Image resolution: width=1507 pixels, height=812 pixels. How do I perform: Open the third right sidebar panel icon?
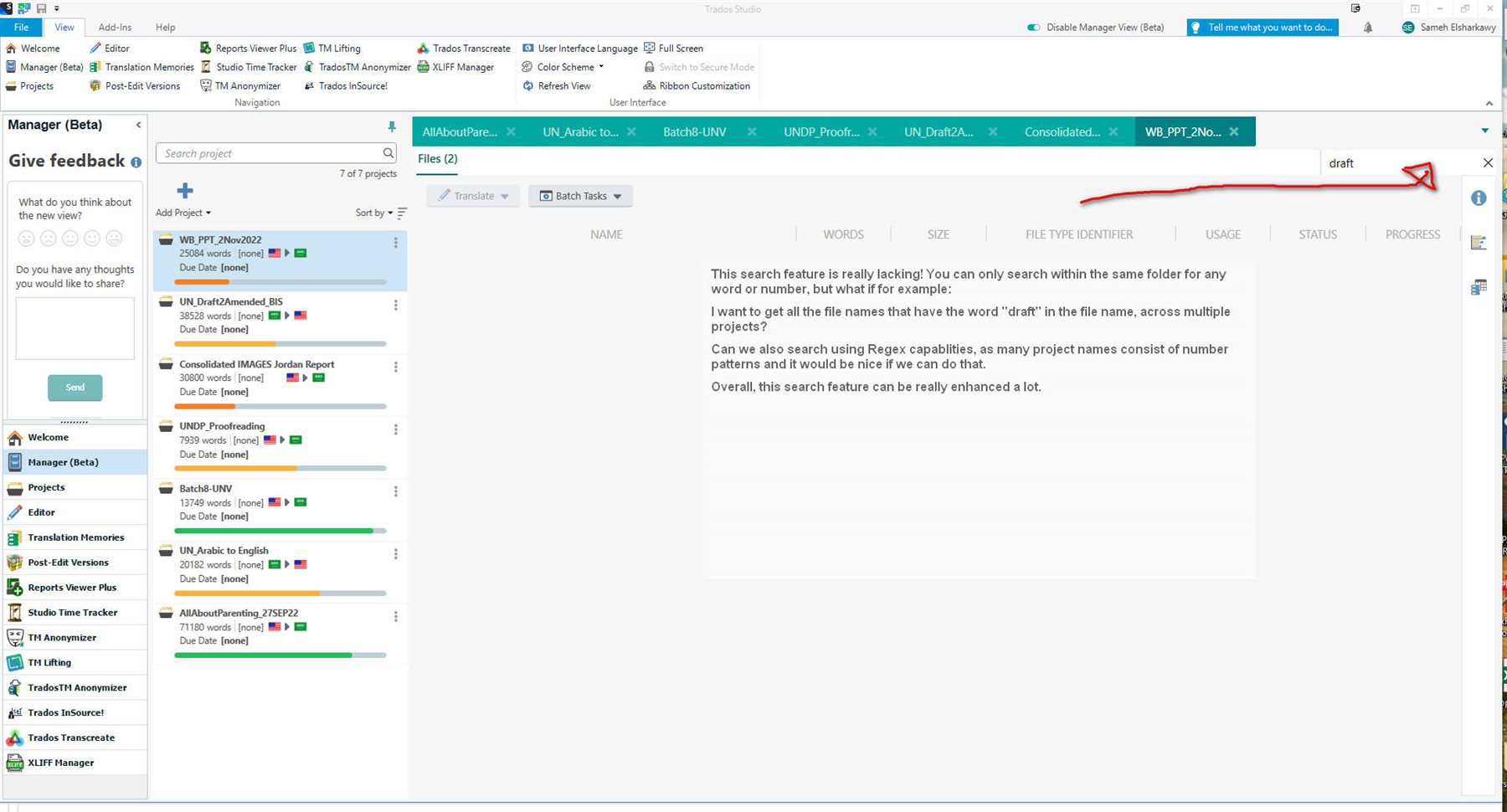[x=1479, y=287]
